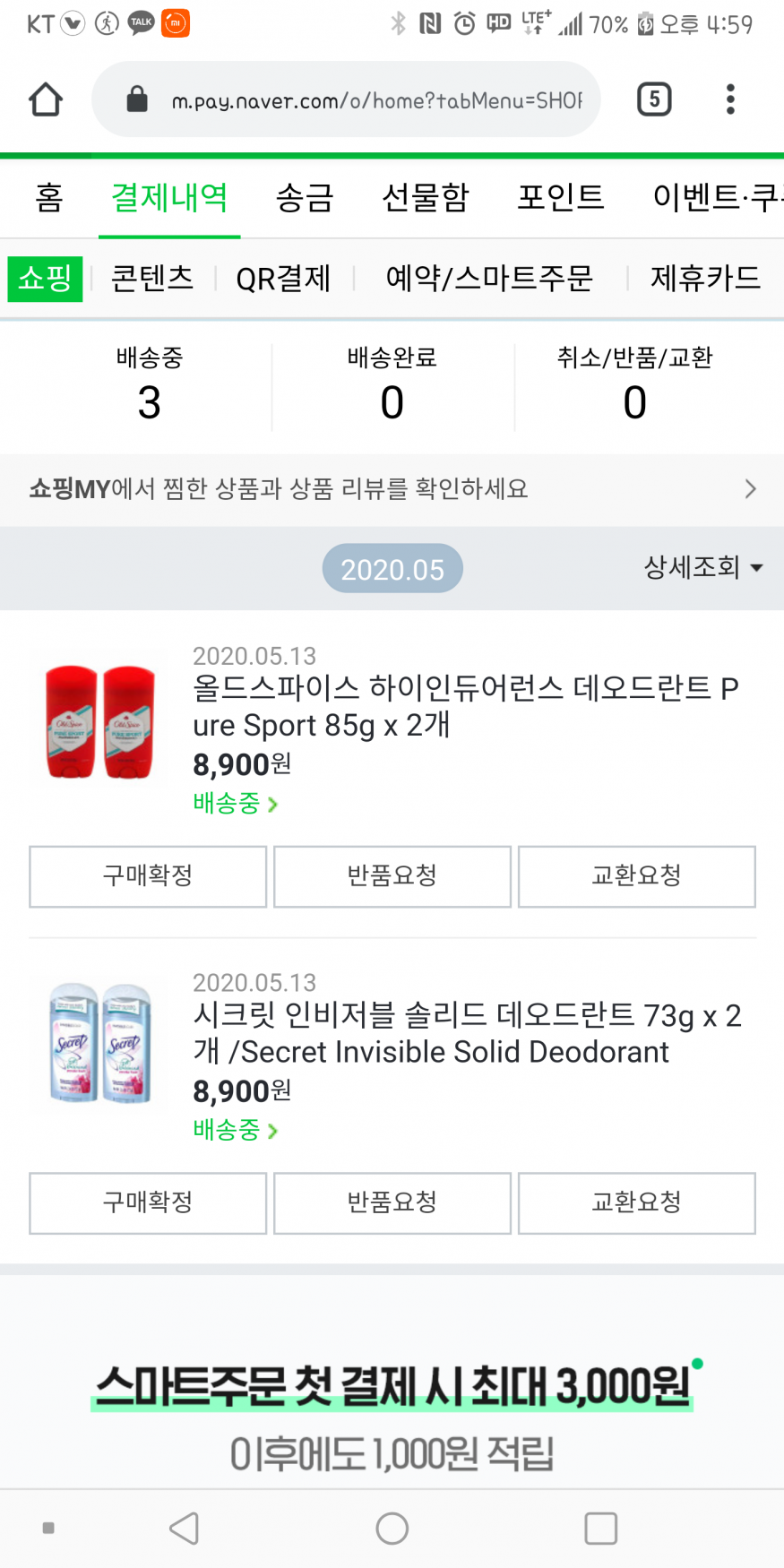This screenshot has width=784, height=1568.
Task: Switch to the 송금 tab
Action: 305,197
